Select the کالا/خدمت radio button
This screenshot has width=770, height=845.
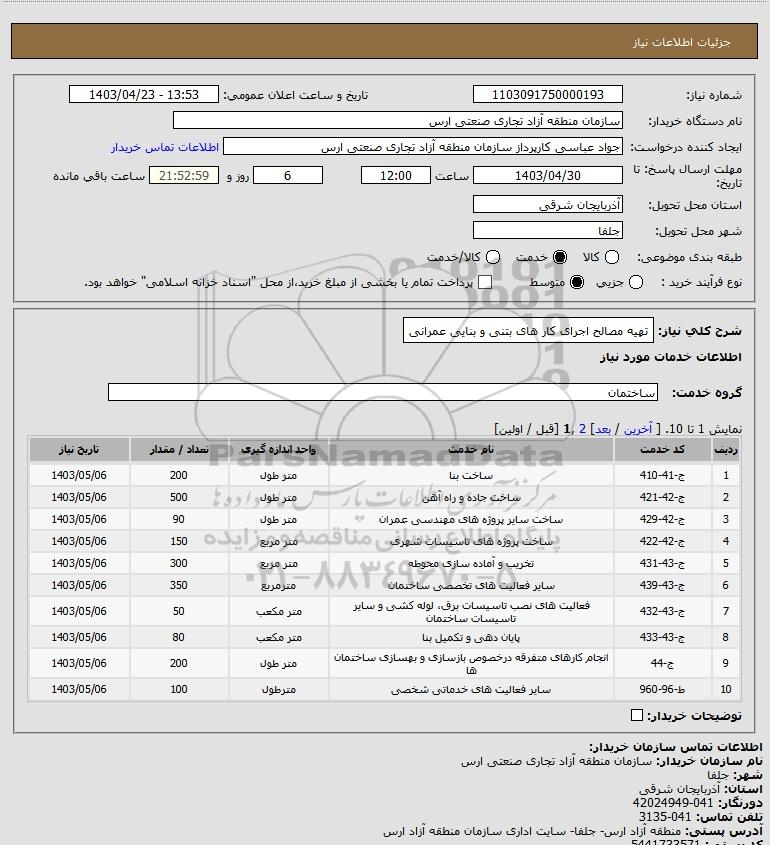click(492, 257)
